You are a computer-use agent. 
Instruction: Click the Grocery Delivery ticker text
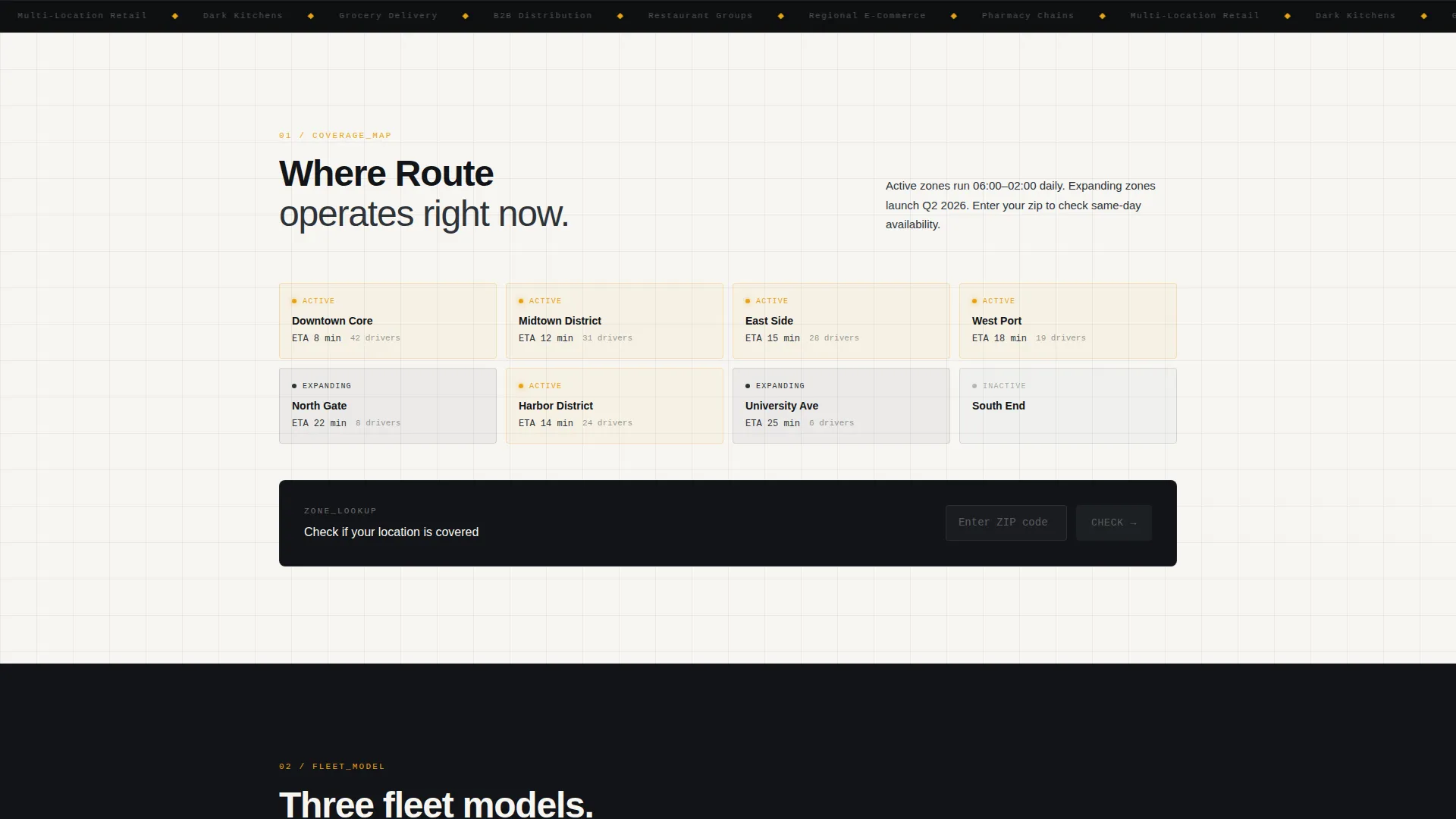coord(388,16)
